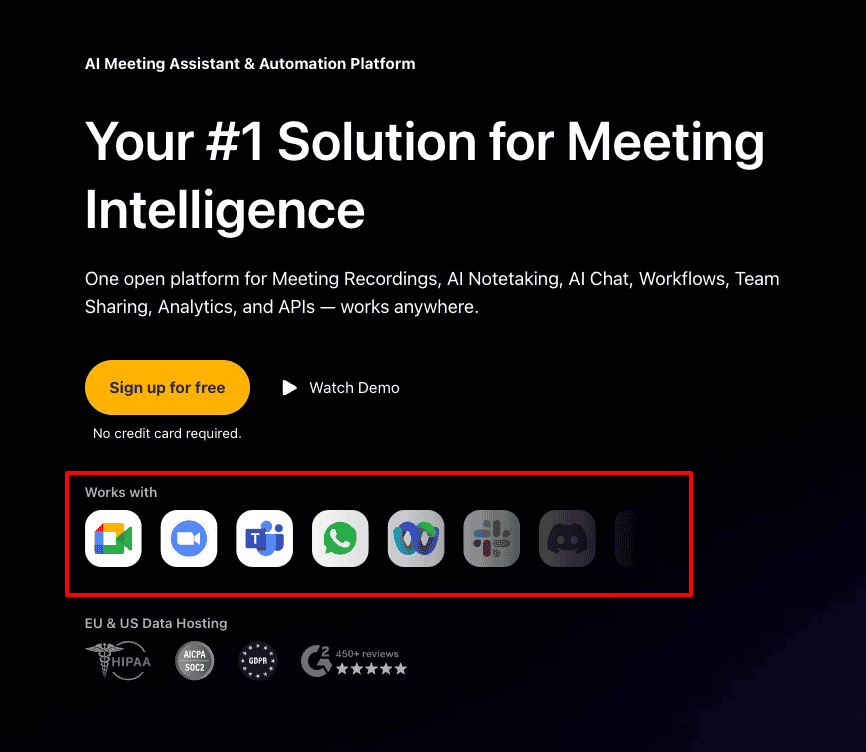Click the G2 logo
The width and height of the screenshot is (866, 752).
coord(316,660)
